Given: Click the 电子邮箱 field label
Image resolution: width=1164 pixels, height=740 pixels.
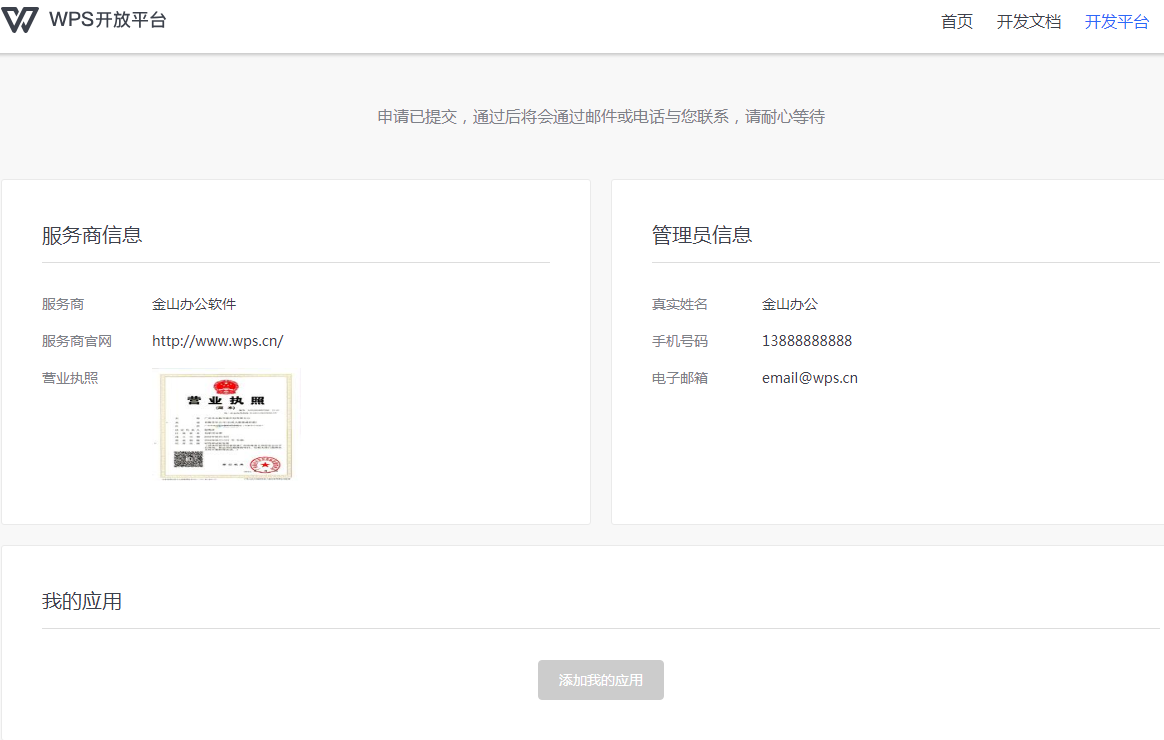Looking at the screenshot, I should click(679, 378).
